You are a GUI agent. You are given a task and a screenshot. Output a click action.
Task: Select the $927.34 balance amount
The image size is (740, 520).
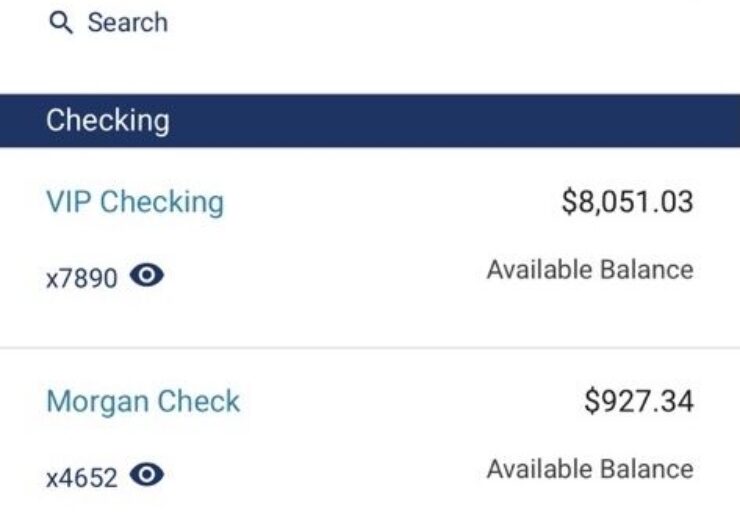[x=639, y=401]
